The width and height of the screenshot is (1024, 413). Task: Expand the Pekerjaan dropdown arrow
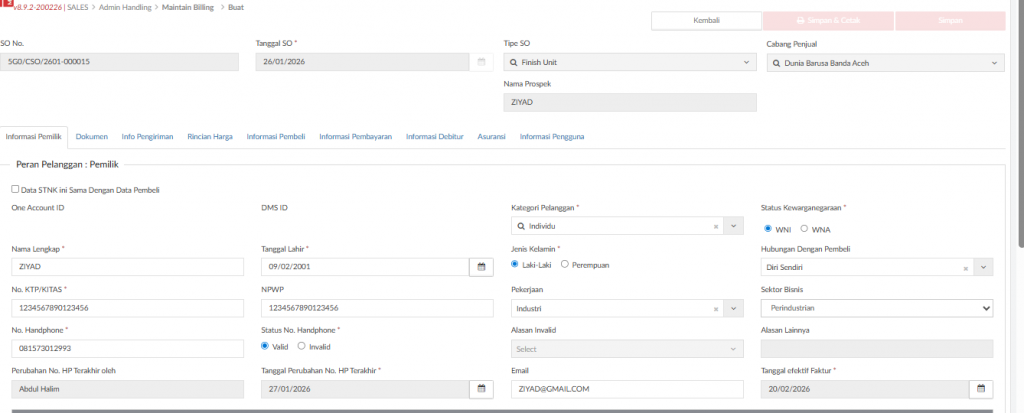(x=735, y=309)
